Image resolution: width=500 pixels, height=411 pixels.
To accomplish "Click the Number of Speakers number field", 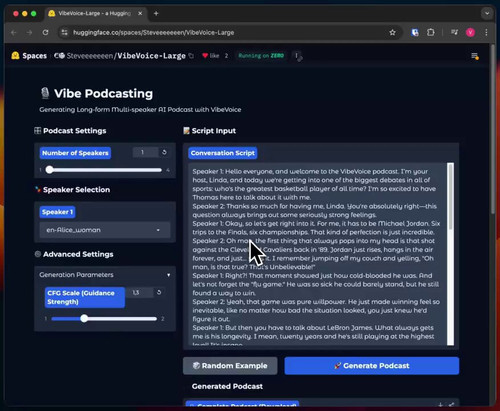I will pyautogui.click(x=145, y=152).
